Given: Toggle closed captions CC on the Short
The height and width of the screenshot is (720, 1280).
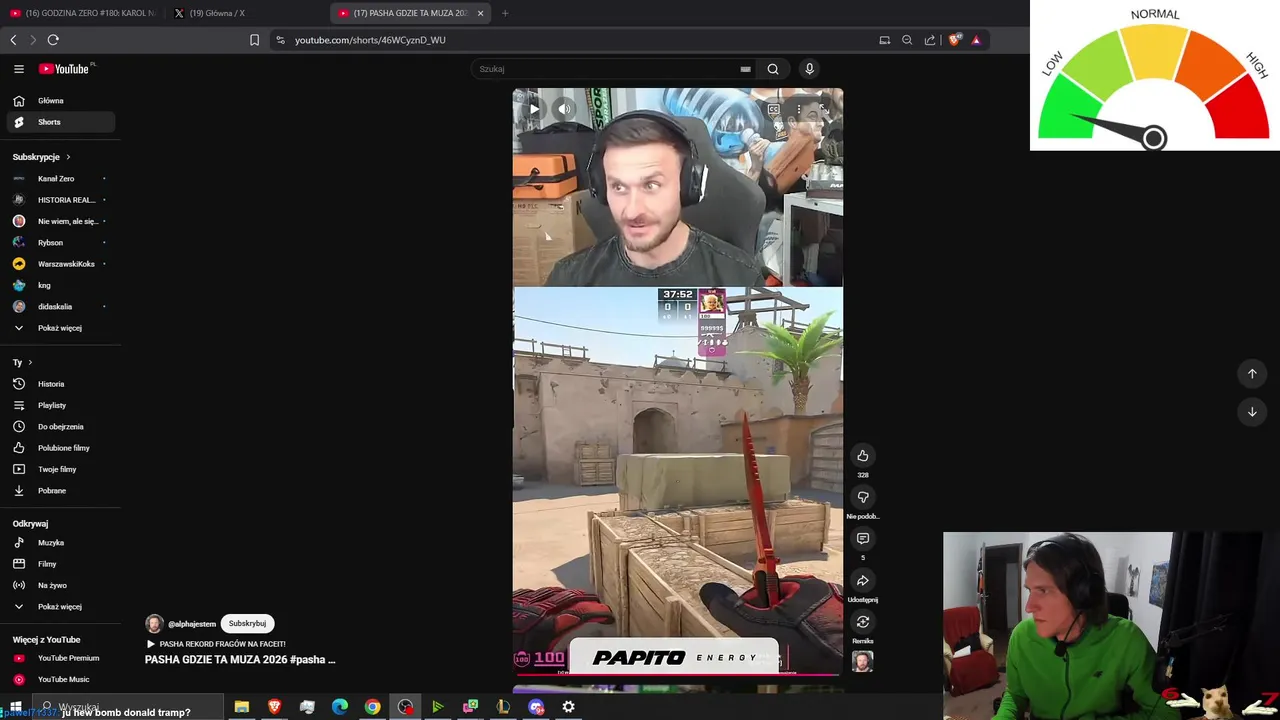Looking at the screenshot, I should 773,109.
